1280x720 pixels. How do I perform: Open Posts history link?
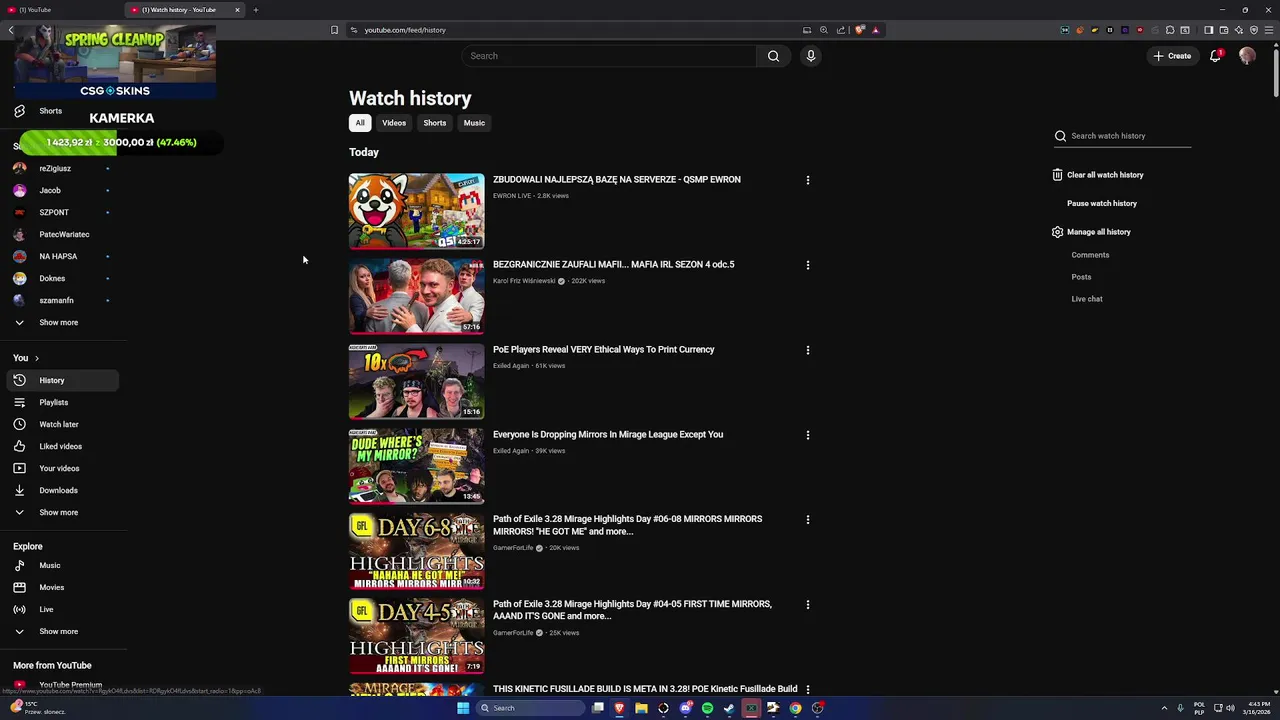click(1081, 277)
